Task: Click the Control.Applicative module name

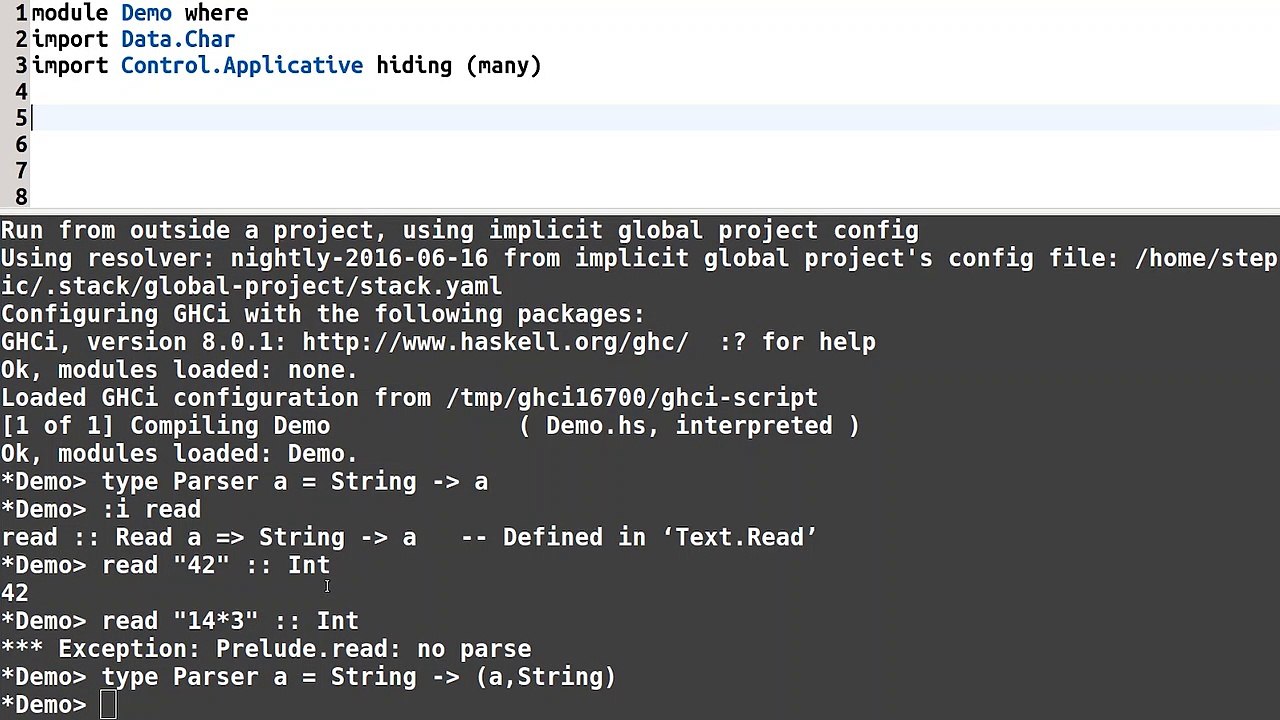Action: pyautogui.click(x=242, y=66)
